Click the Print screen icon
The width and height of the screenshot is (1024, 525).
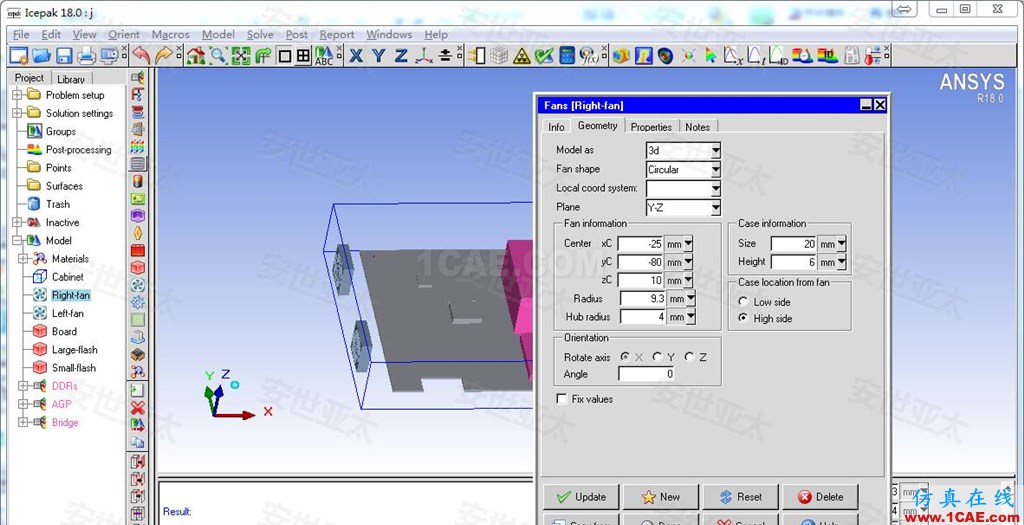[86, 56]
